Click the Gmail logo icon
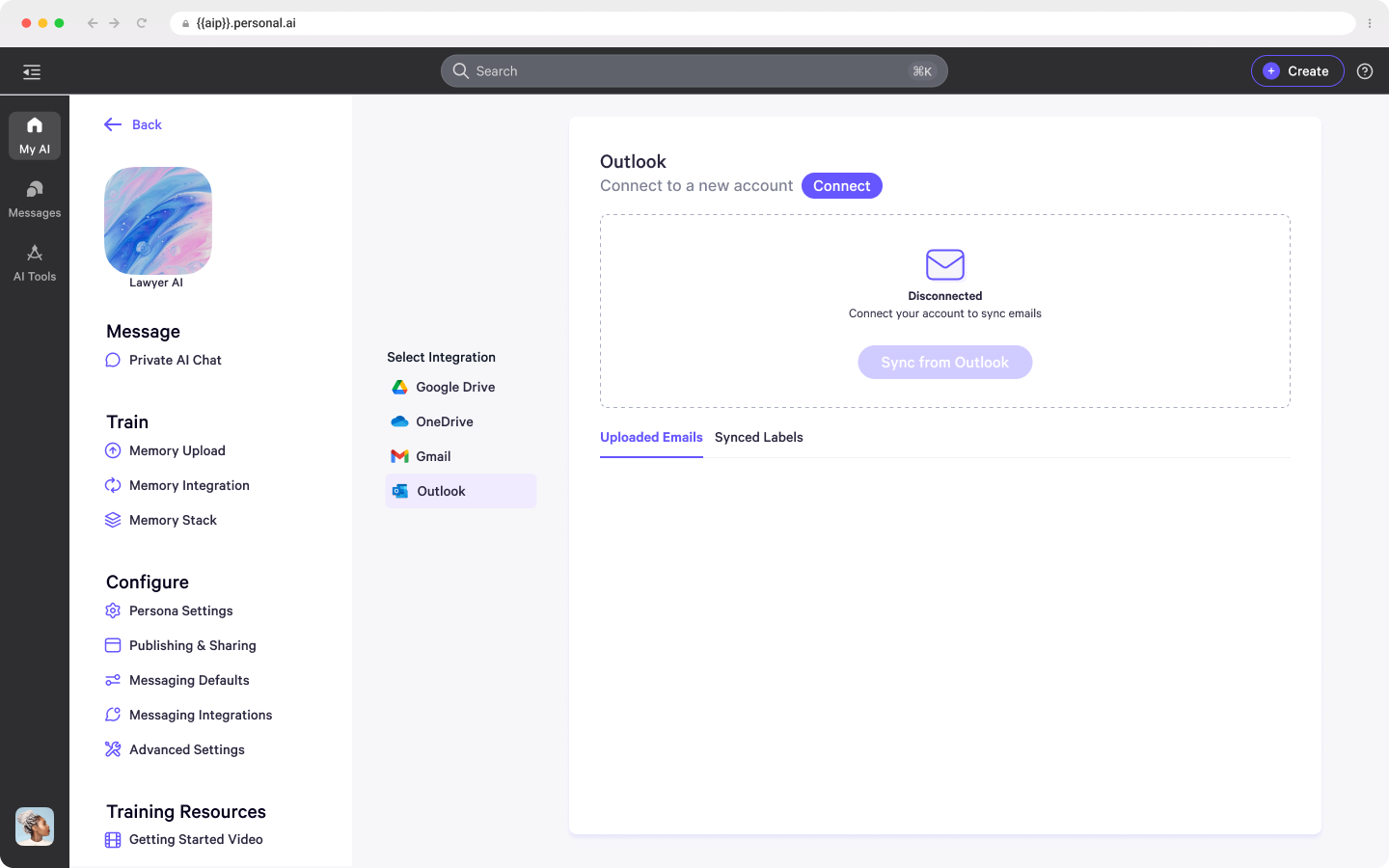This screenshot has height=868, width=1389. 399,456
